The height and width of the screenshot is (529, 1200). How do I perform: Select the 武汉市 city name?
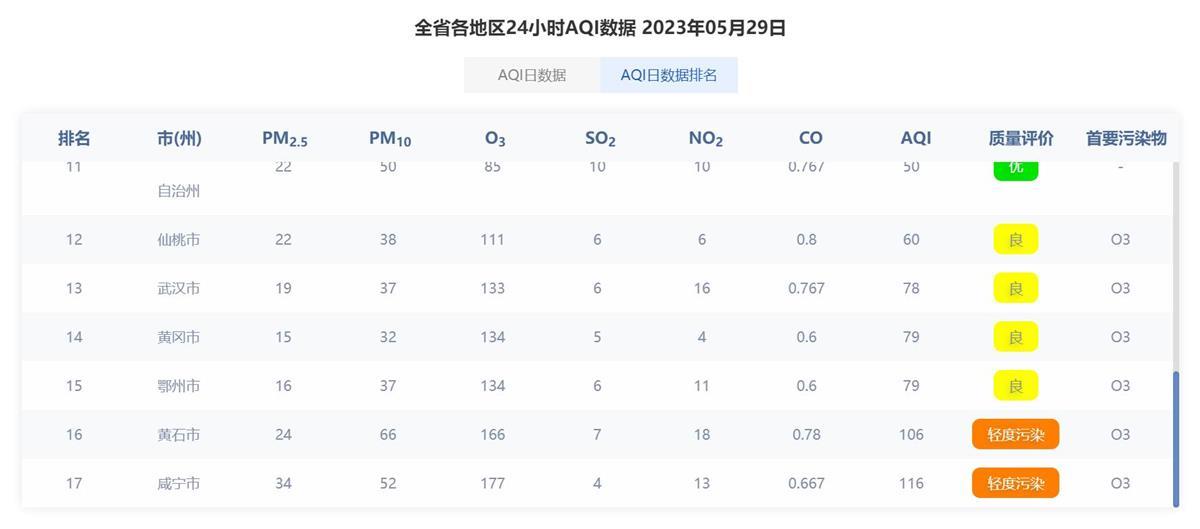click(x=178, y=288)
